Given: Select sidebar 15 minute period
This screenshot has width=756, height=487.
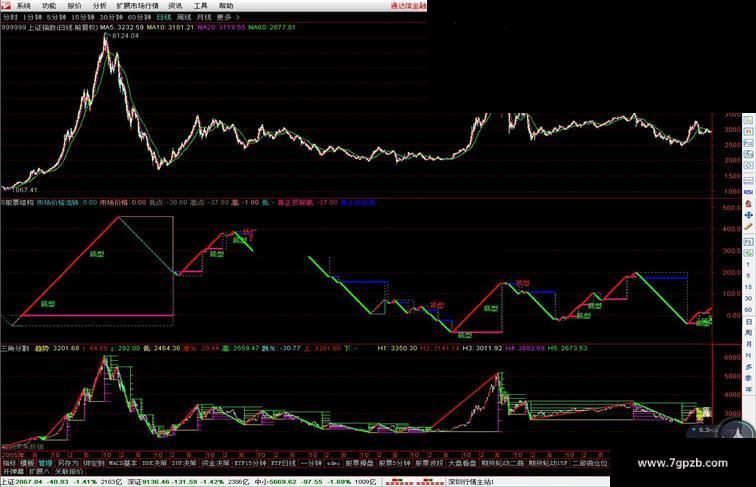Looking at the screenshot, I should tap(748, 287).
